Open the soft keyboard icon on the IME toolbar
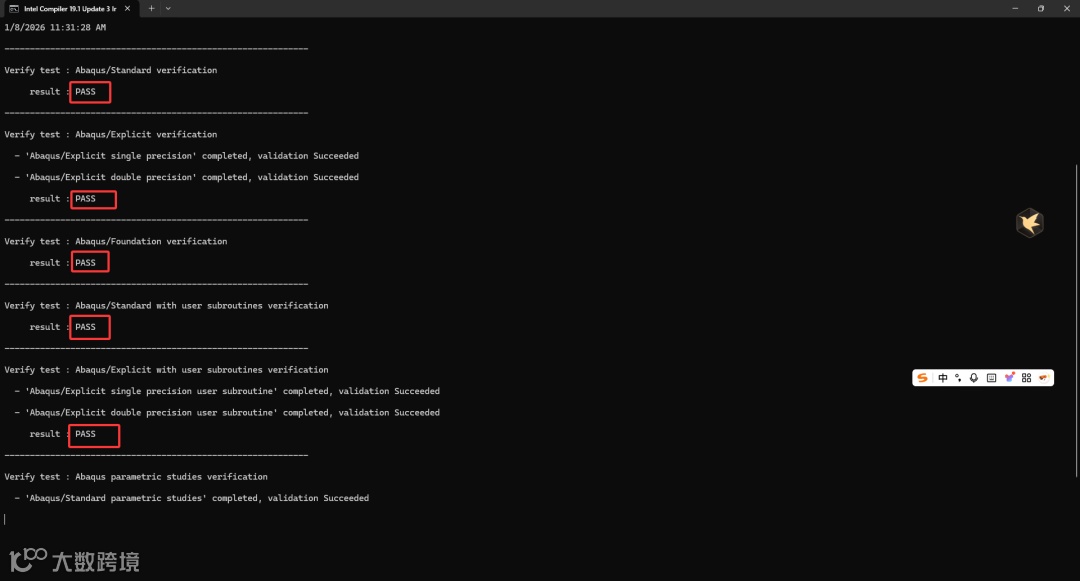The image size is (1080, 581). (991, 378)
